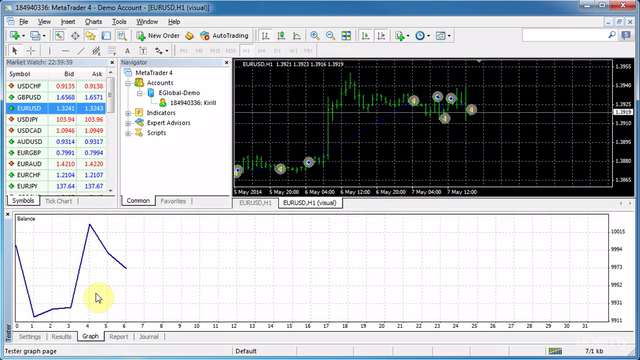This screenshot has height=360, width=640.
Task: Zoom out on the chart
Action: coord(330,36)
